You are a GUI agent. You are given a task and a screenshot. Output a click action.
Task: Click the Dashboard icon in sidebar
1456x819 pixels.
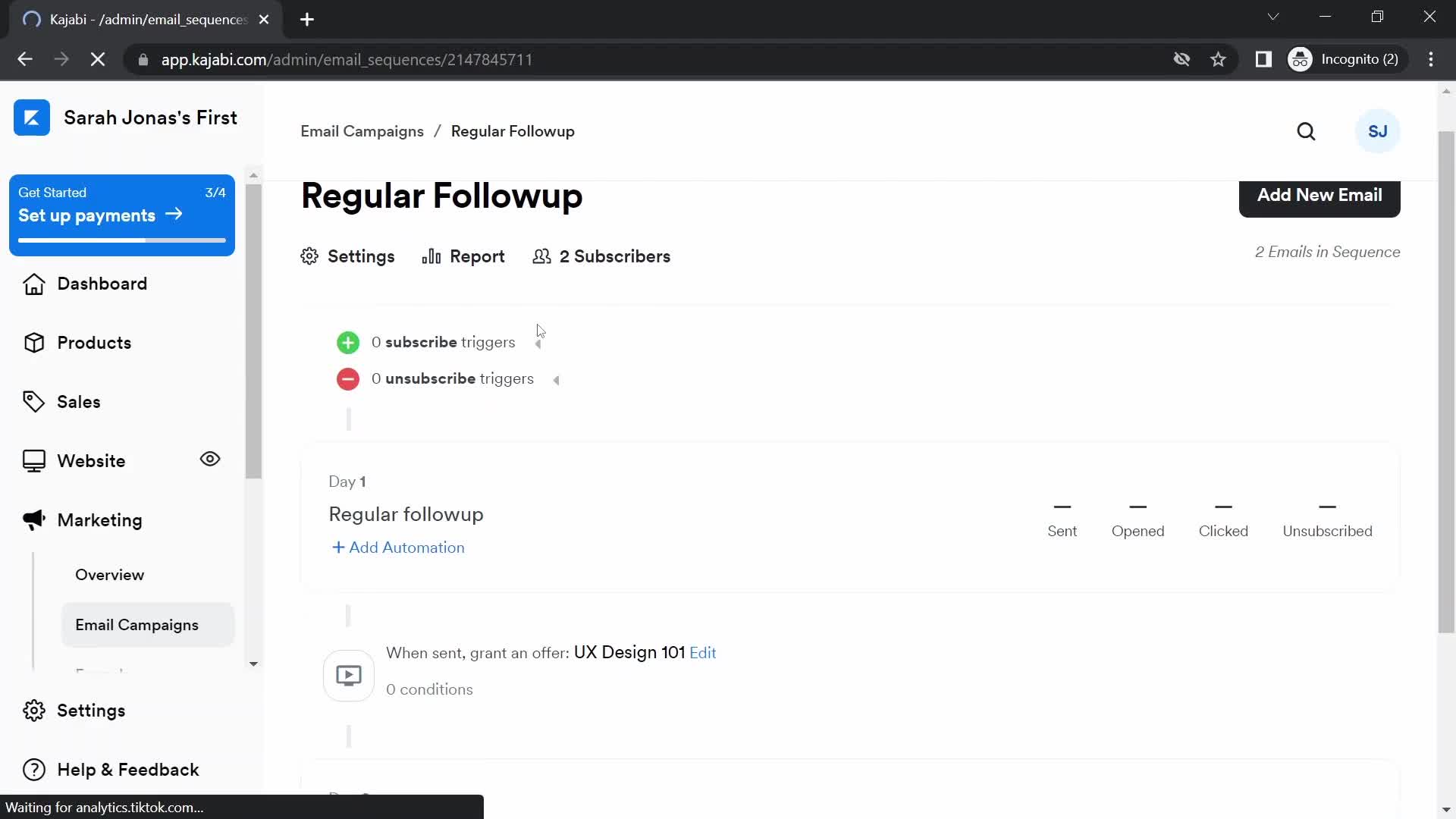point(32,283)
